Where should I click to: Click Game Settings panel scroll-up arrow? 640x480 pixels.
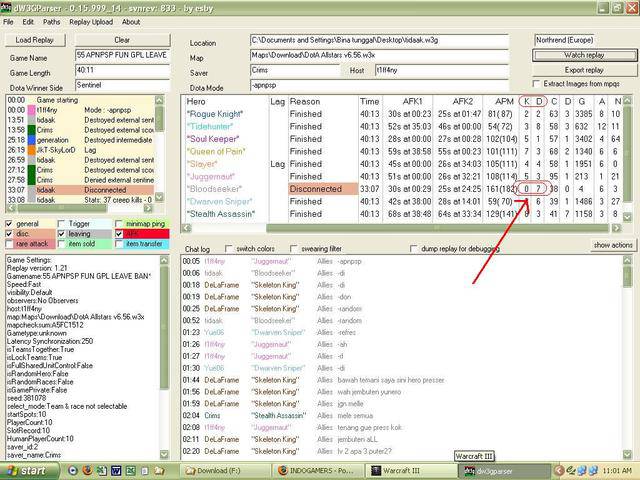pyautogui.click(x=164, y=260)
